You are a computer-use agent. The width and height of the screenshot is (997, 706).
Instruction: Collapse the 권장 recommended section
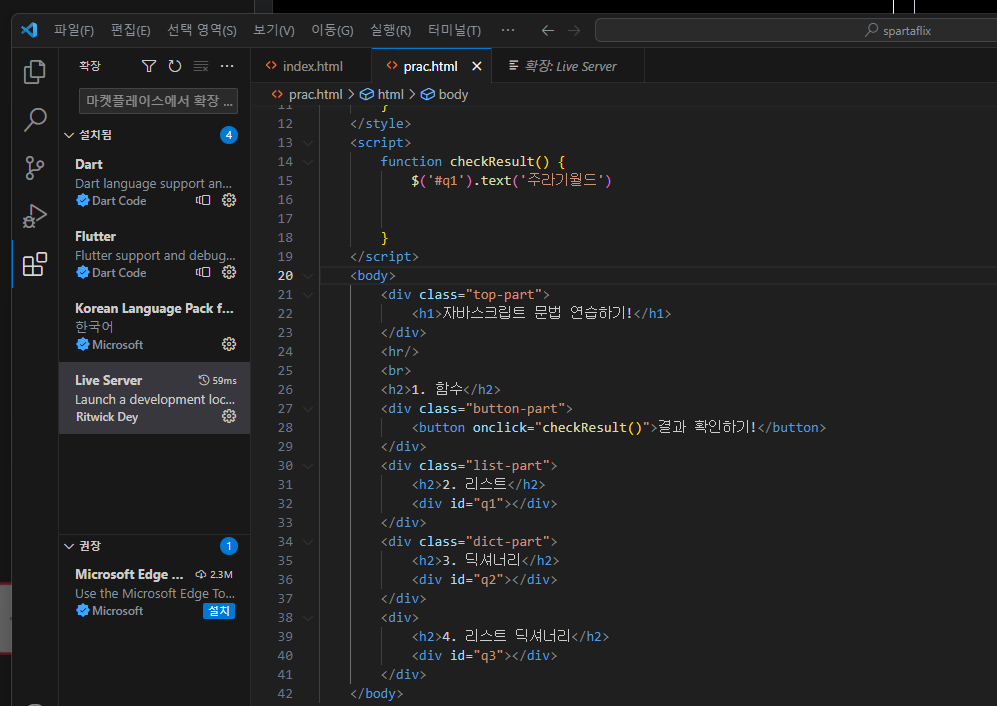69,546
